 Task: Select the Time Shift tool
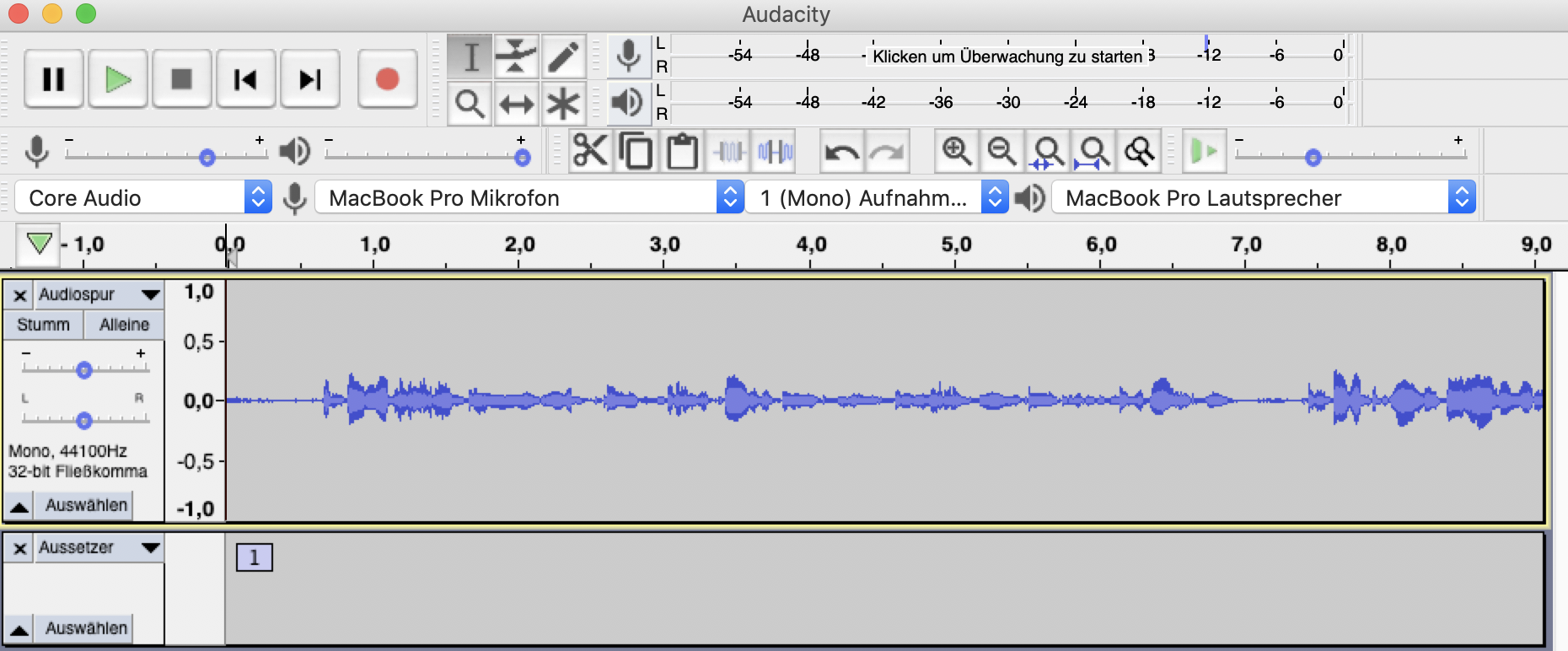[x=516, y=105]
